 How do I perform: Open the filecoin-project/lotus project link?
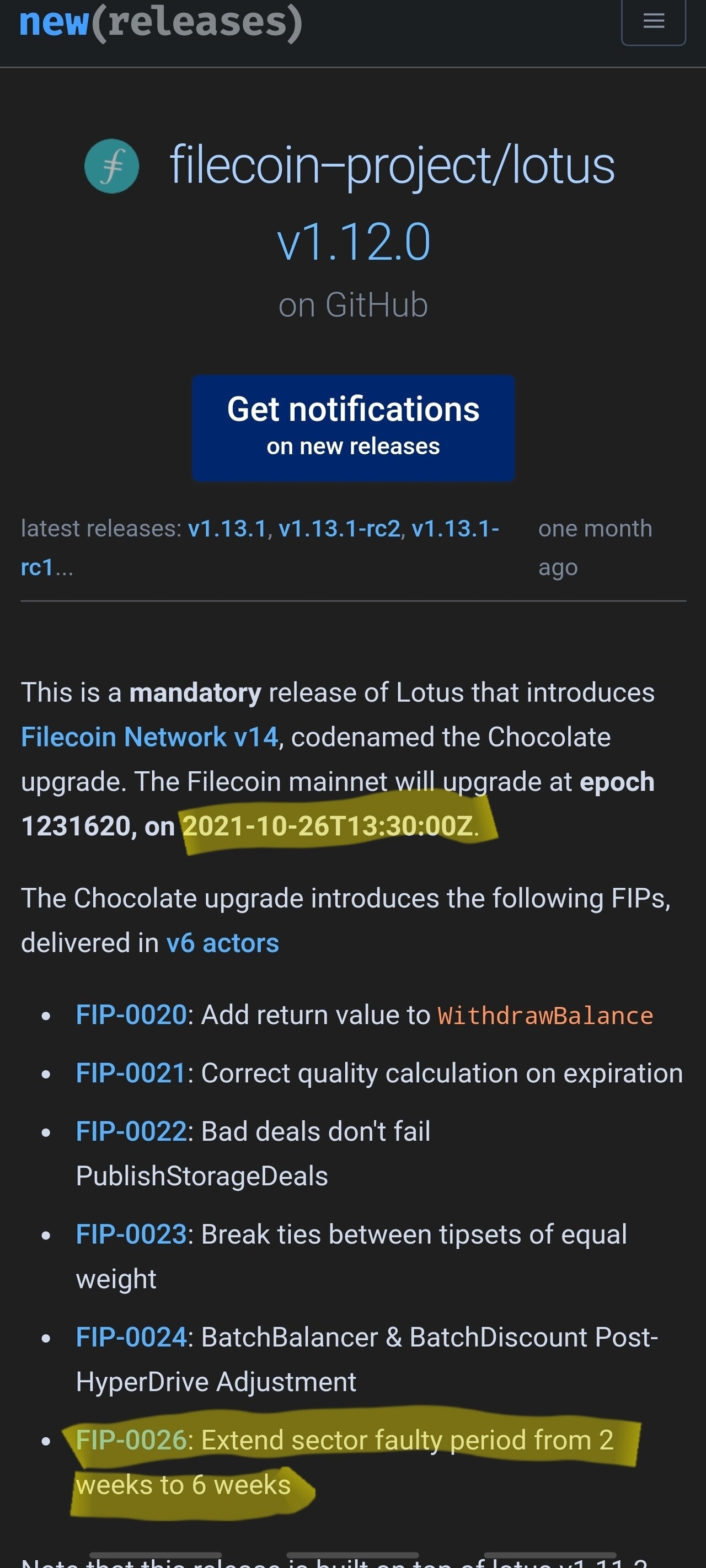[392, 165]
